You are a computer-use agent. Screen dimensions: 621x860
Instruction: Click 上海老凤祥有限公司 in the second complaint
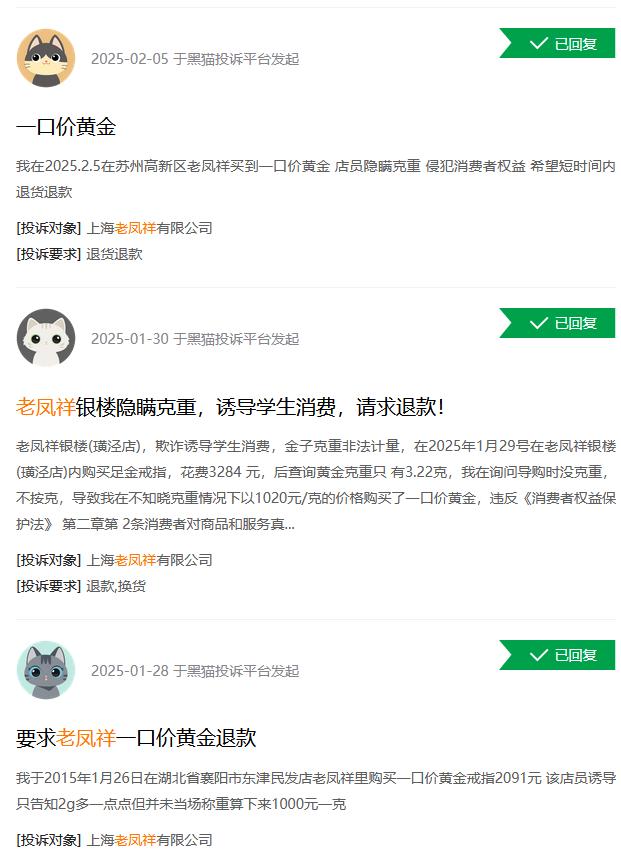coord(149,560)
